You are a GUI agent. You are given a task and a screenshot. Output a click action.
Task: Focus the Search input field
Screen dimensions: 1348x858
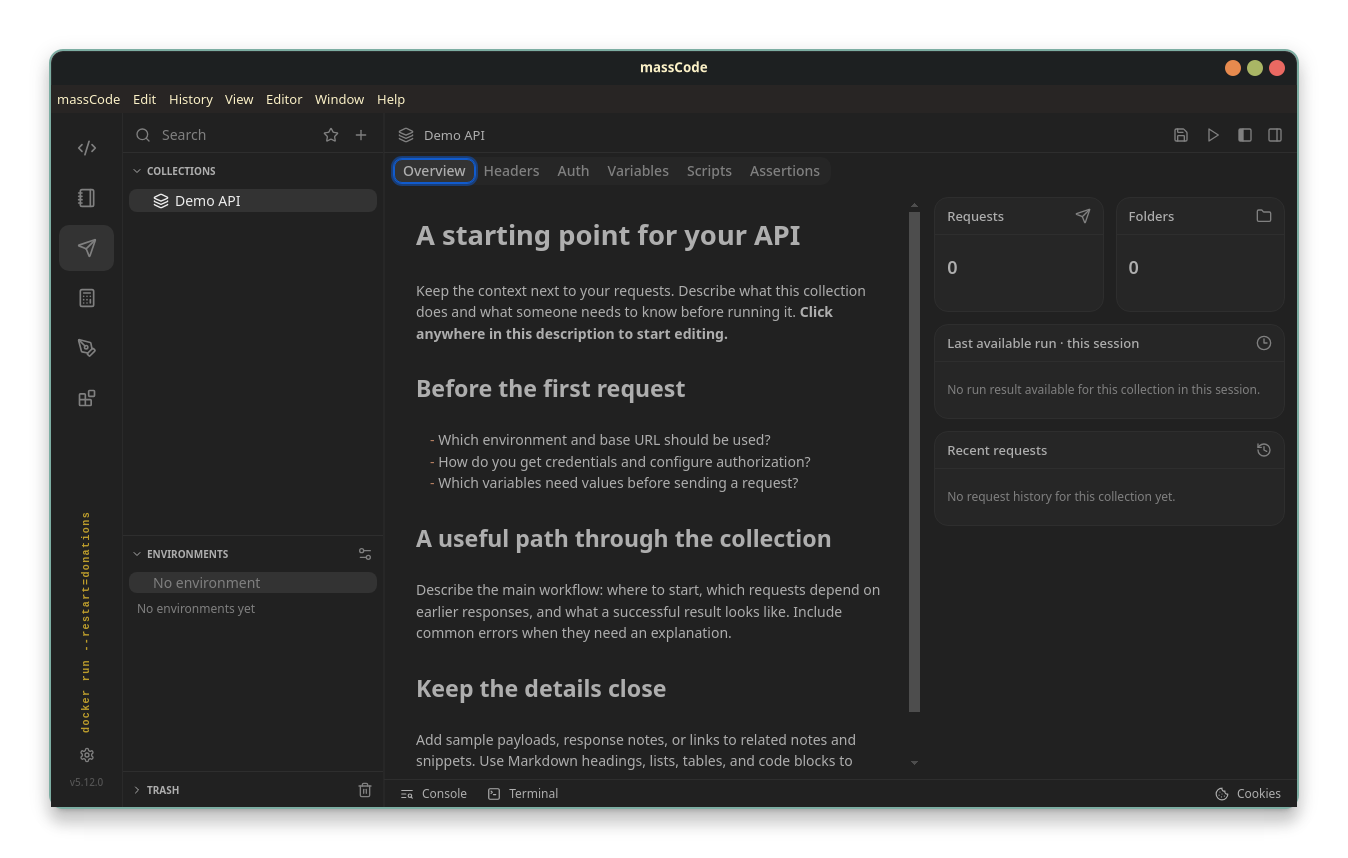coord(236,135)
